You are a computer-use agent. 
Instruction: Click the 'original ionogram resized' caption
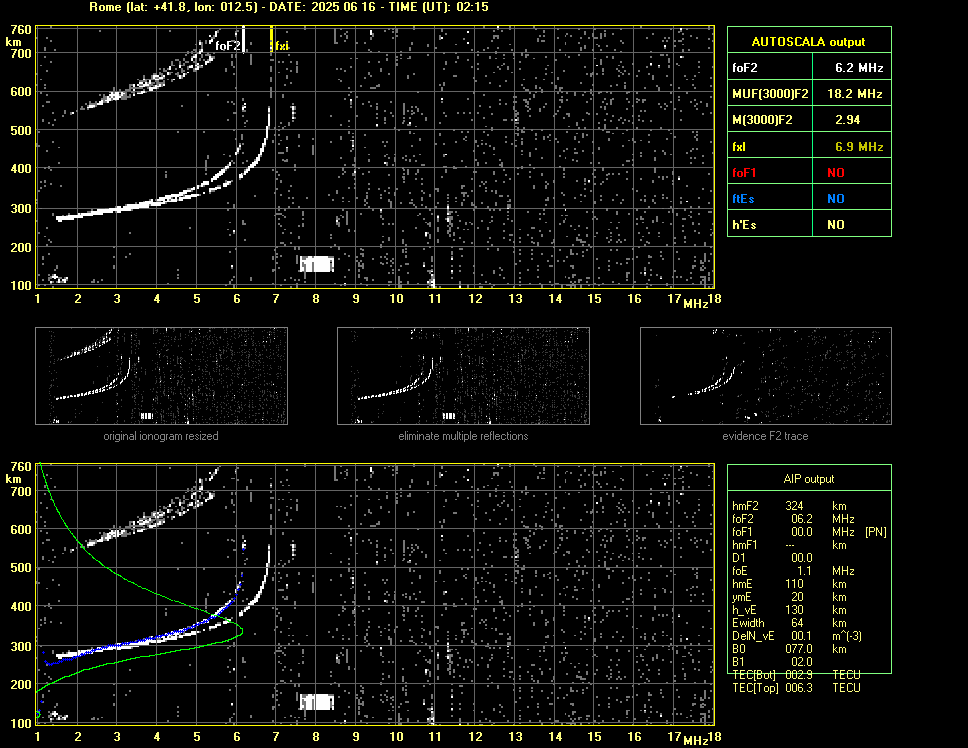click(161, 436)
